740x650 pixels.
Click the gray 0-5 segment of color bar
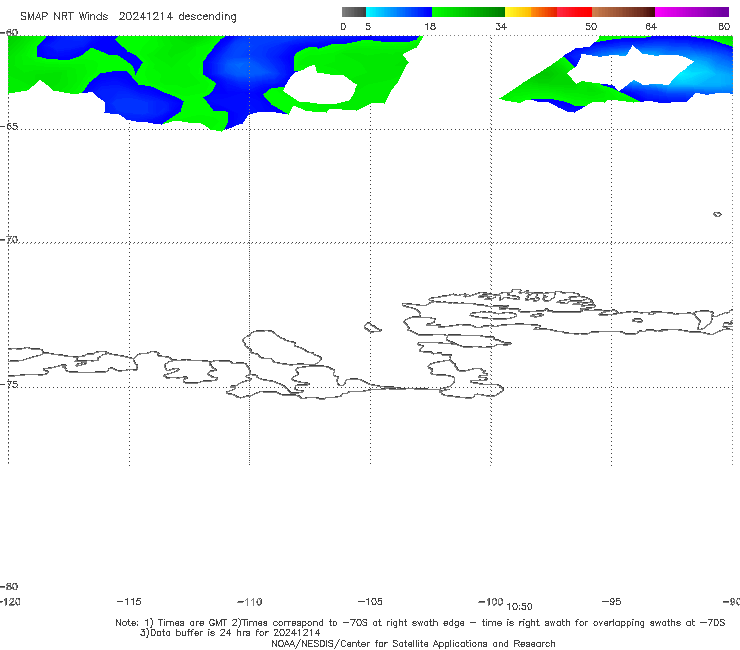coord(353,12)
